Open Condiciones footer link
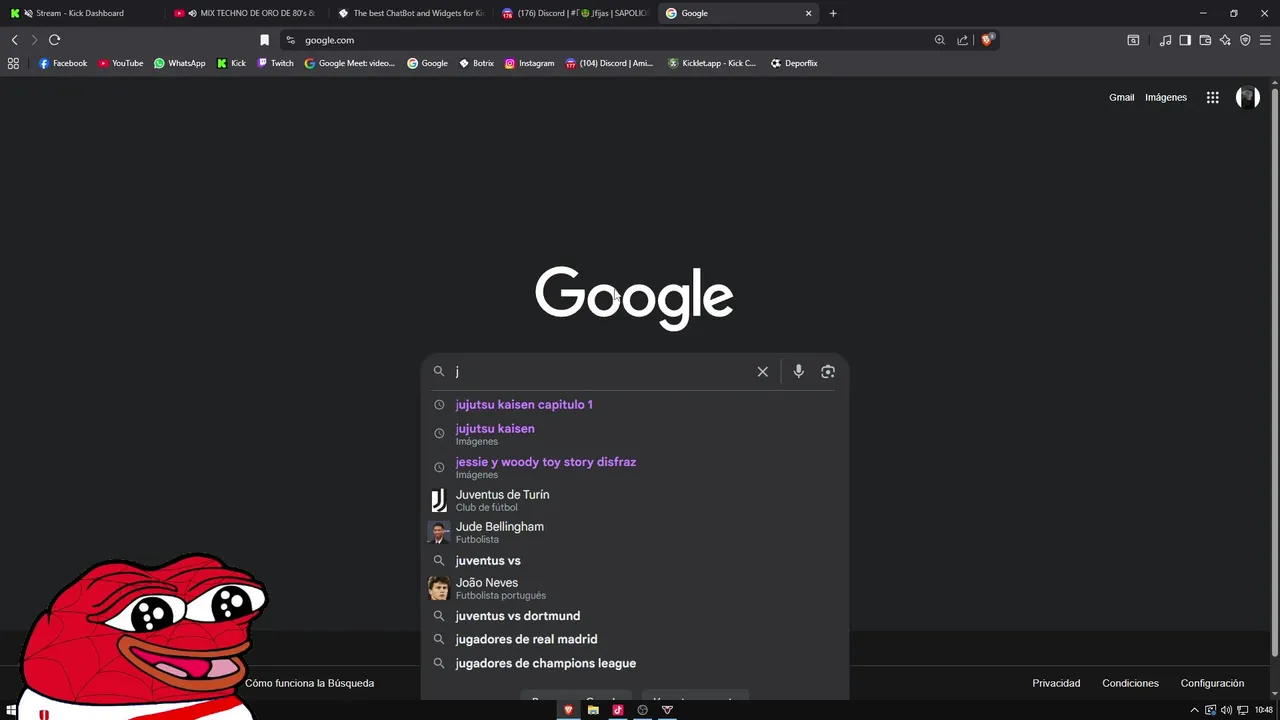 click(x=1130, y=683)
